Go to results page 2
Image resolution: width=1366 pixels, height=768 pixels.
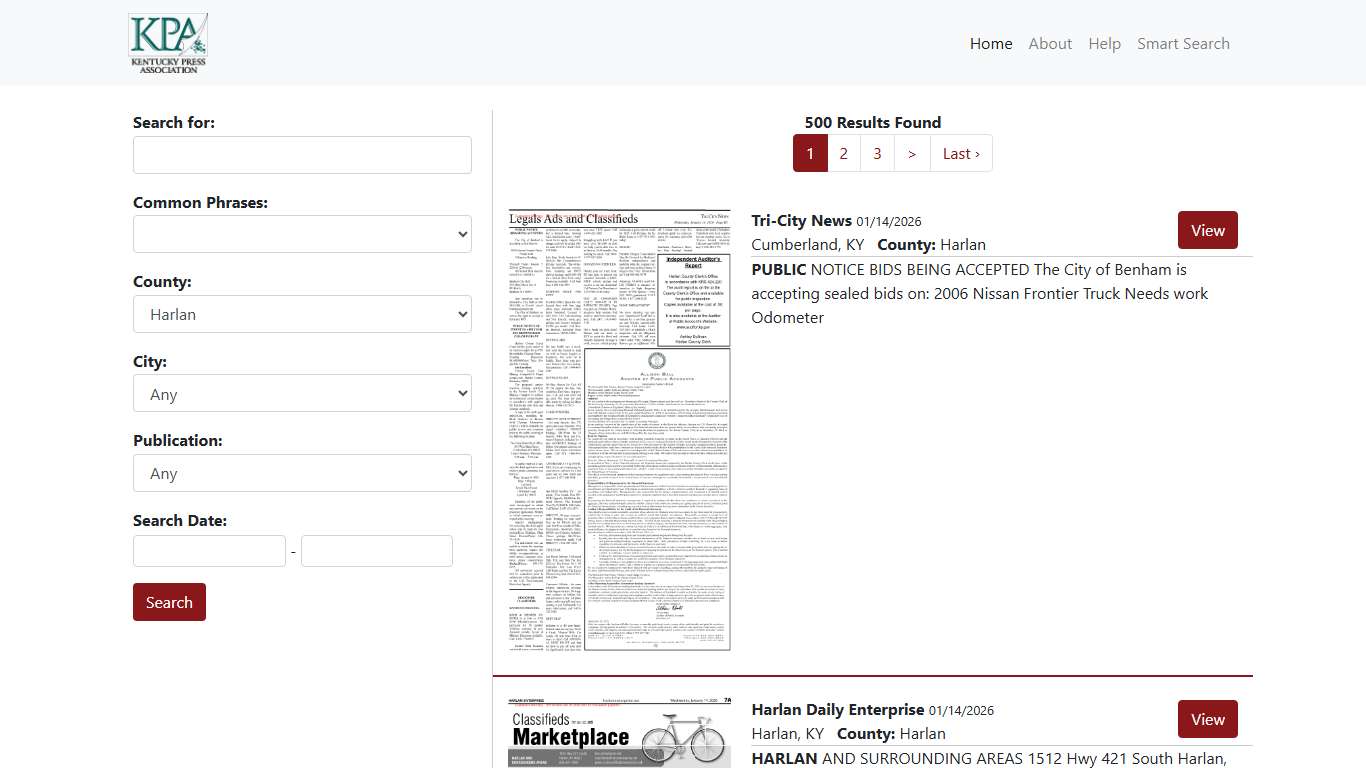click(x=844, y=153)
